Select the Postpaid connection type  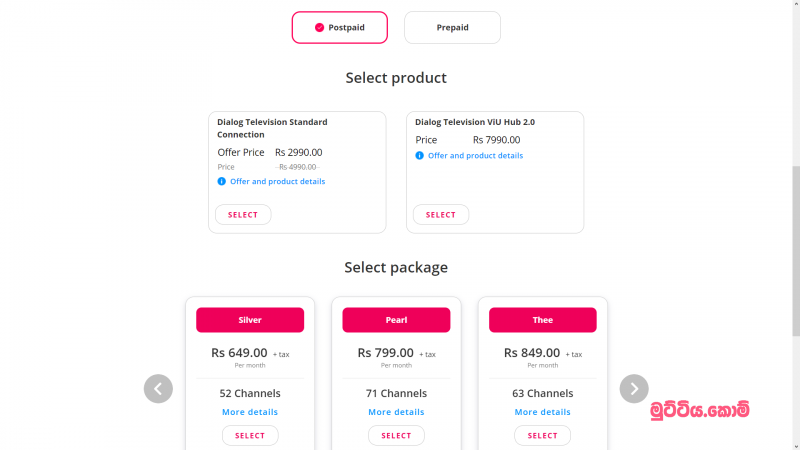(x=340, y=28)
